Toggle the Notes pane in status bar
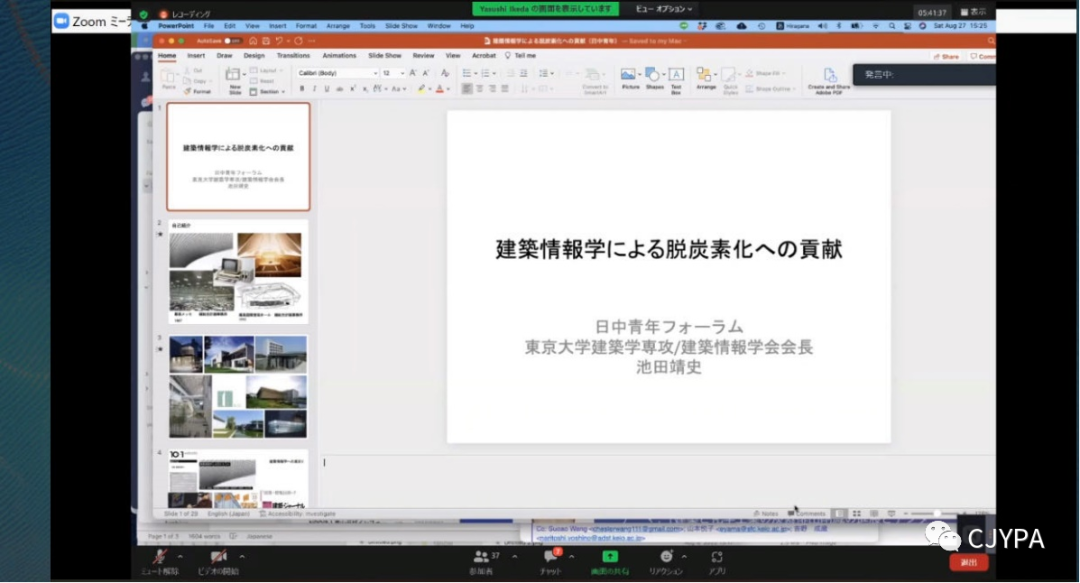 click(766, 514)
